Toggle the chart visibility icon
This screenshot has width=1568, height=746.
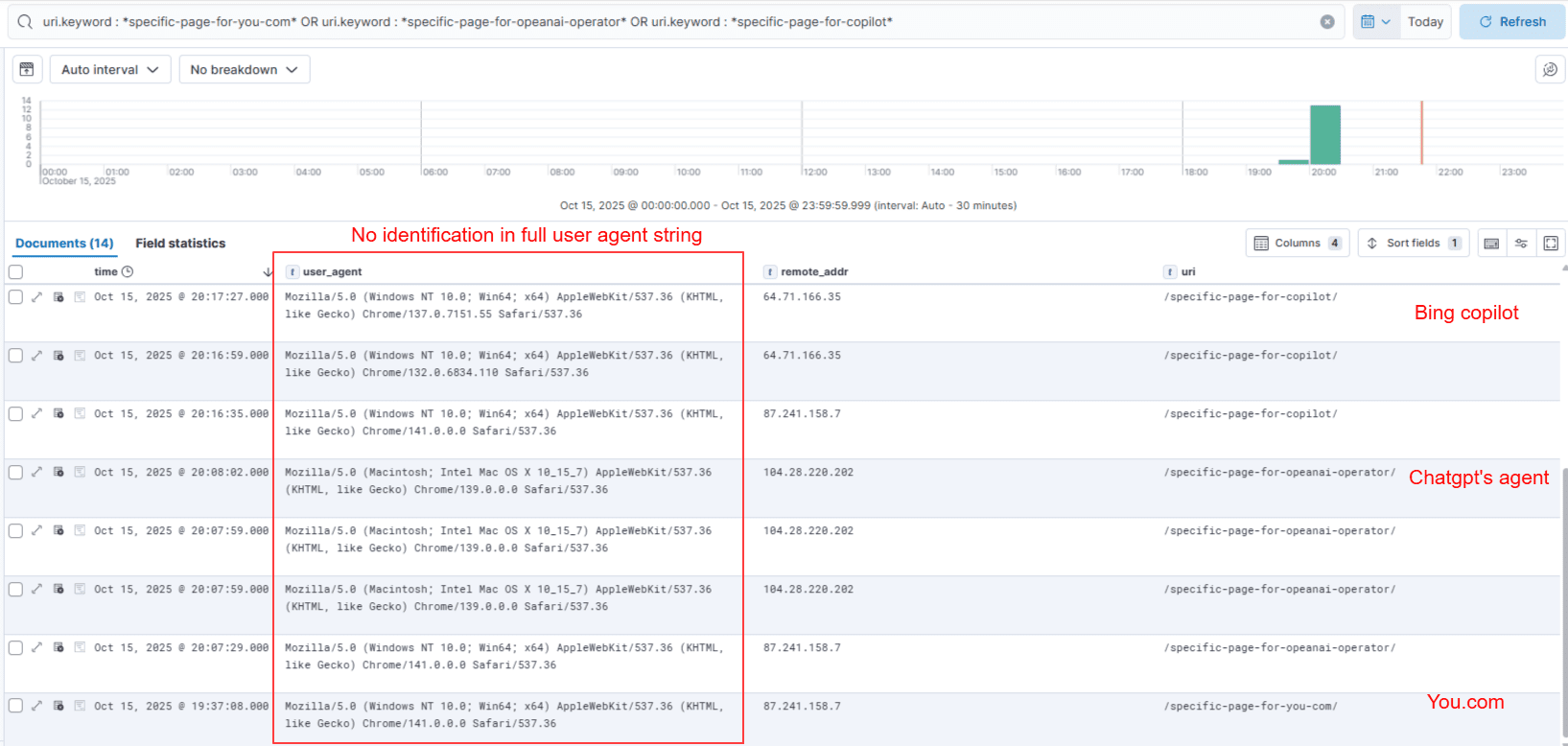27,70
